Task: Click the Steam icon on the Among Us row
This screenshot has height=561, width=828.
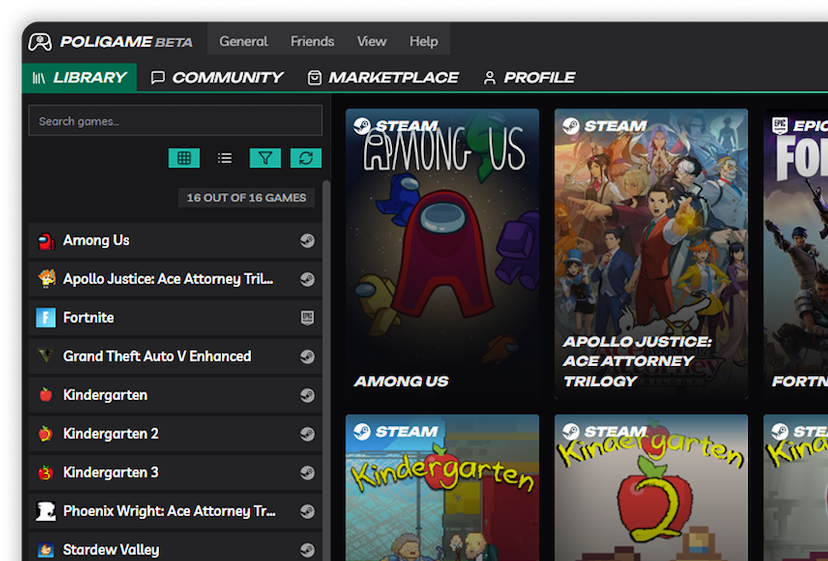Action: pyautogui.click(x=307, y=241)
